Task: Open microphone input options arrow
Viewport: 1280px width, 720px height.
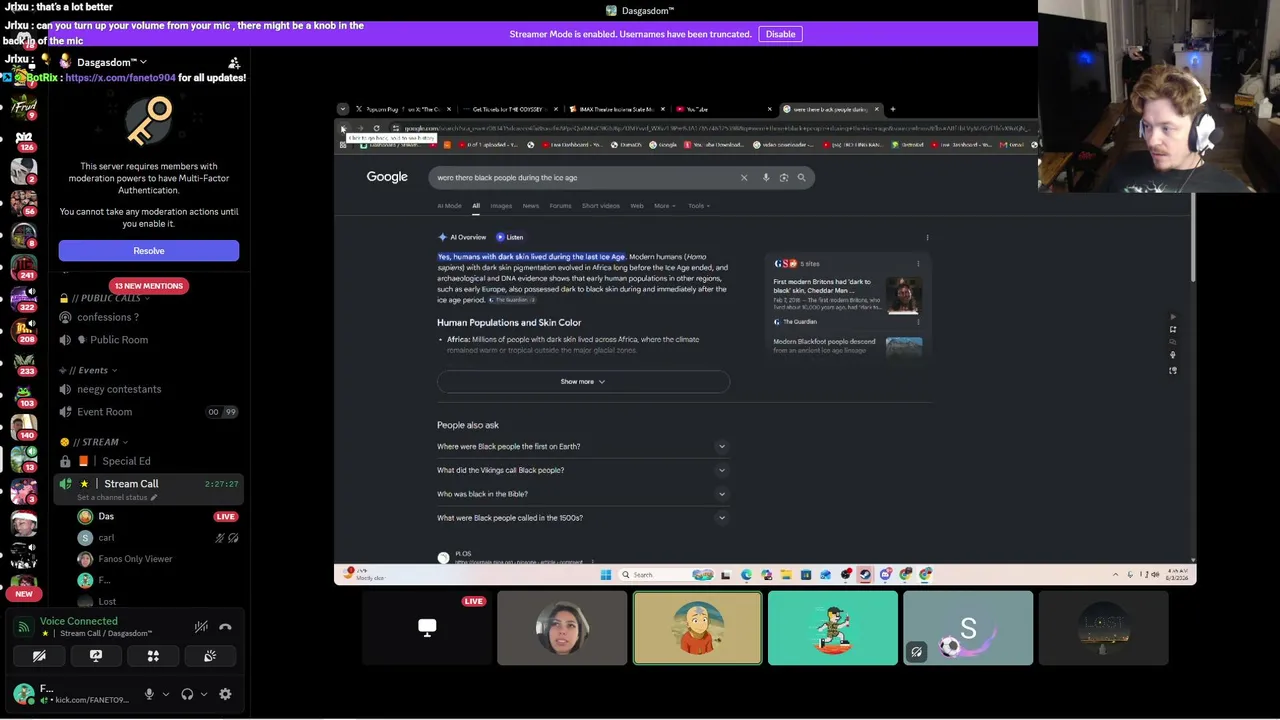Action: [166, 694]
